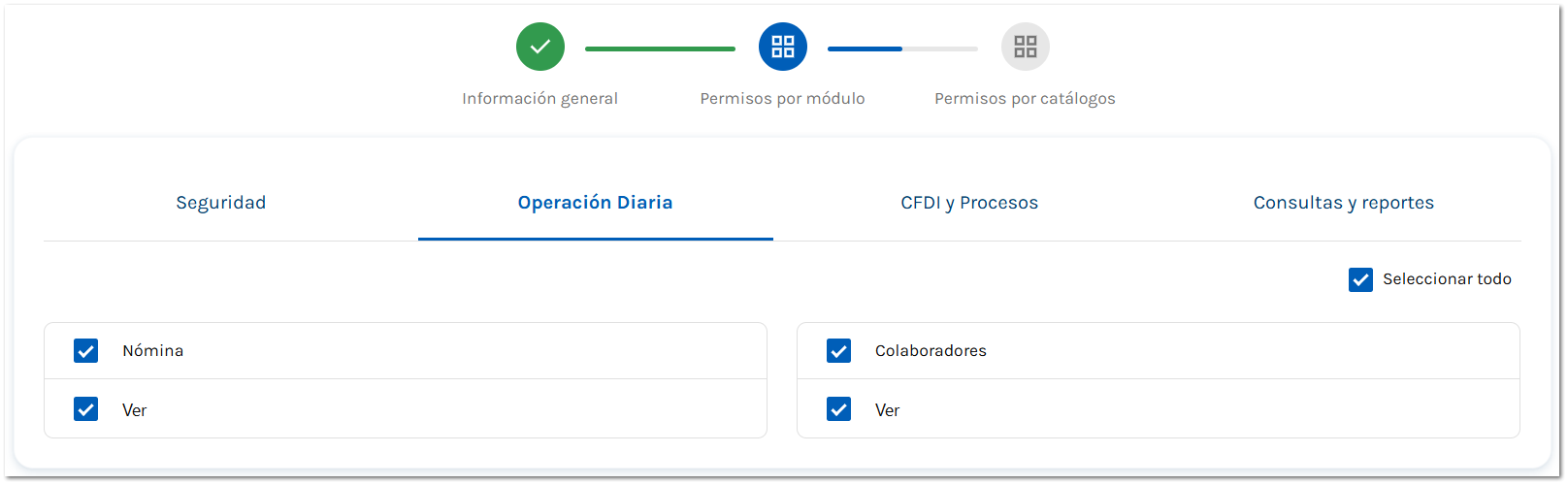This screenshot has width=1568, height=485.
Task: Click the blue Permisos por módulo step icon
Action: click(x=783, y=47)
